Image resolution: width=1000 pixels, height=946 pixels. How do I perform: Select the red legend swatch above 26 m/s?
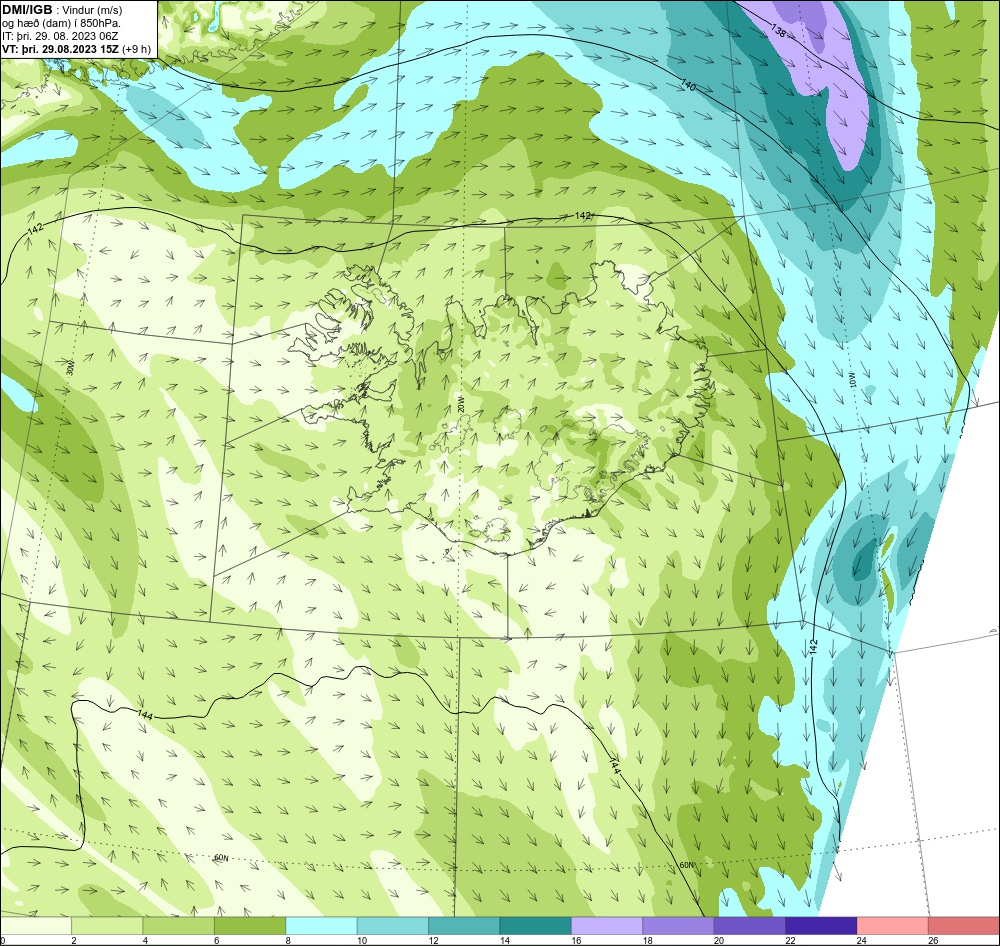click(964, 925)
